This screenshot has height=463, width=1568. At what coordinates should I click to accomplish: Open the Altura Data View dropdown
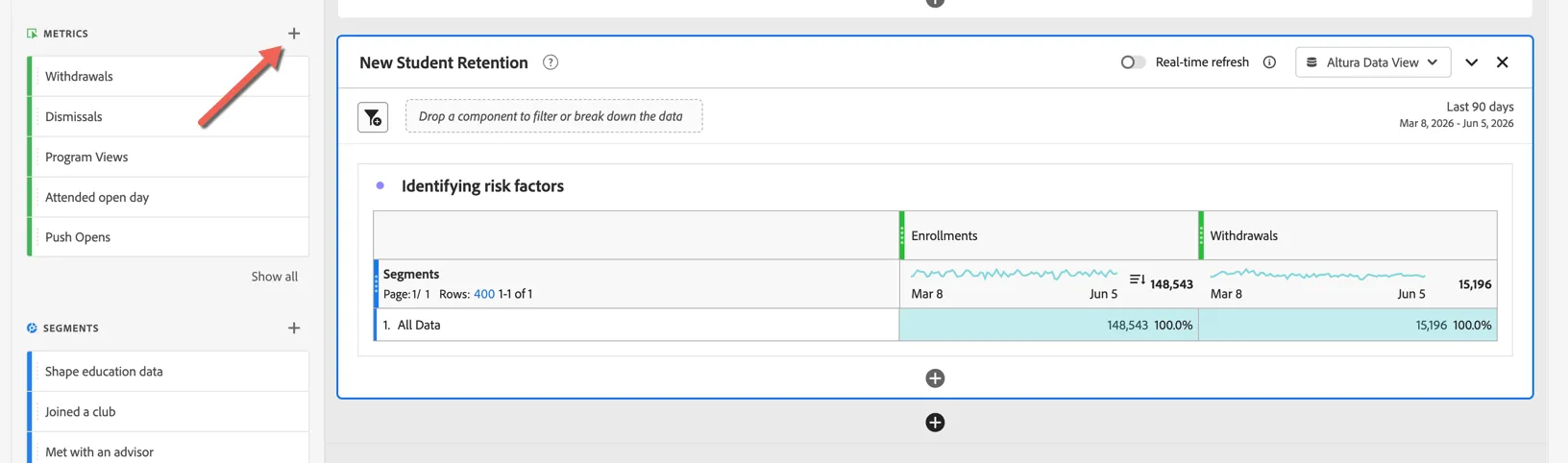pos(1373,62)
